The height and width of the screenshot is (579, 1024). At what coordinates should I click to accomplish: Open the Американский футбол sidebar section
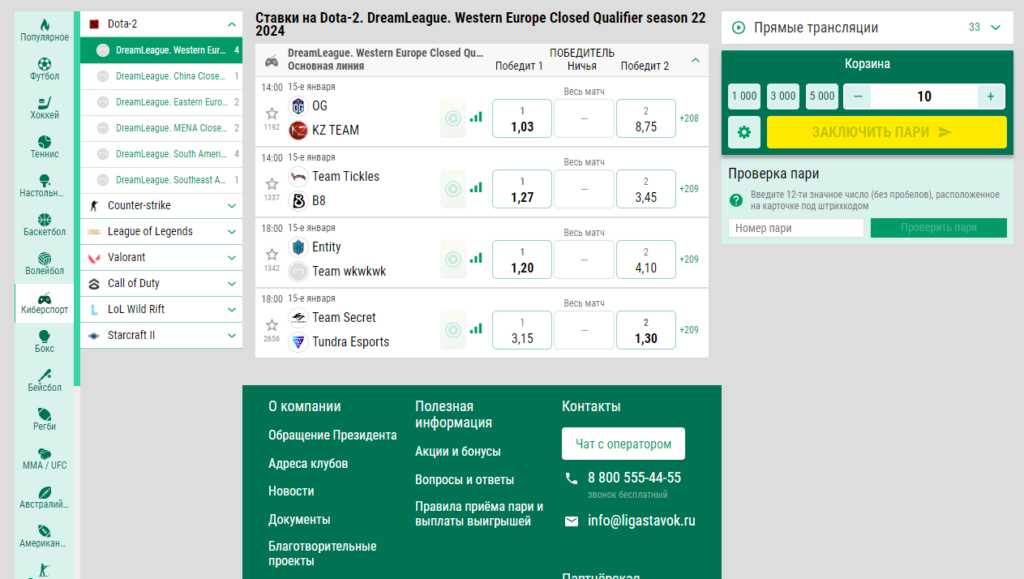(44, 537)
